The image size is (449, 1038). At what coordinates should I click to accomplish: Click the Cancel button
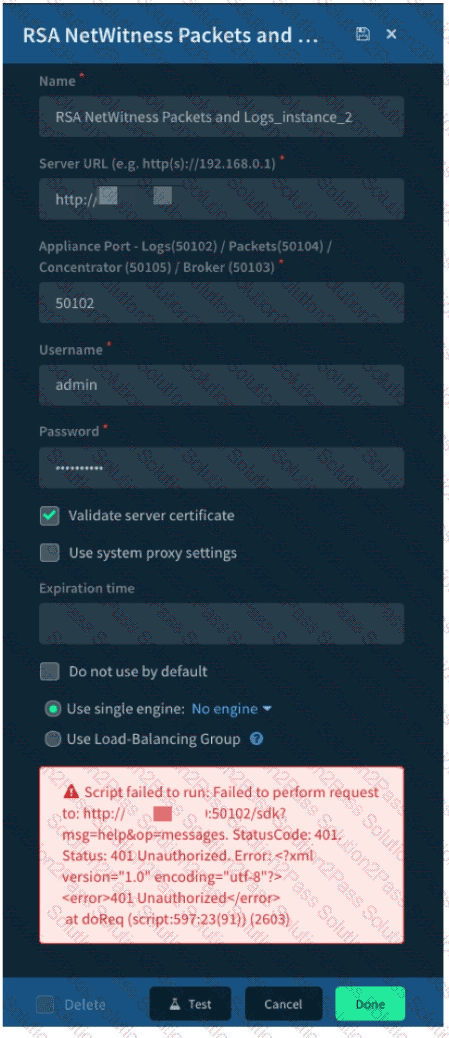coord(283,1004)
